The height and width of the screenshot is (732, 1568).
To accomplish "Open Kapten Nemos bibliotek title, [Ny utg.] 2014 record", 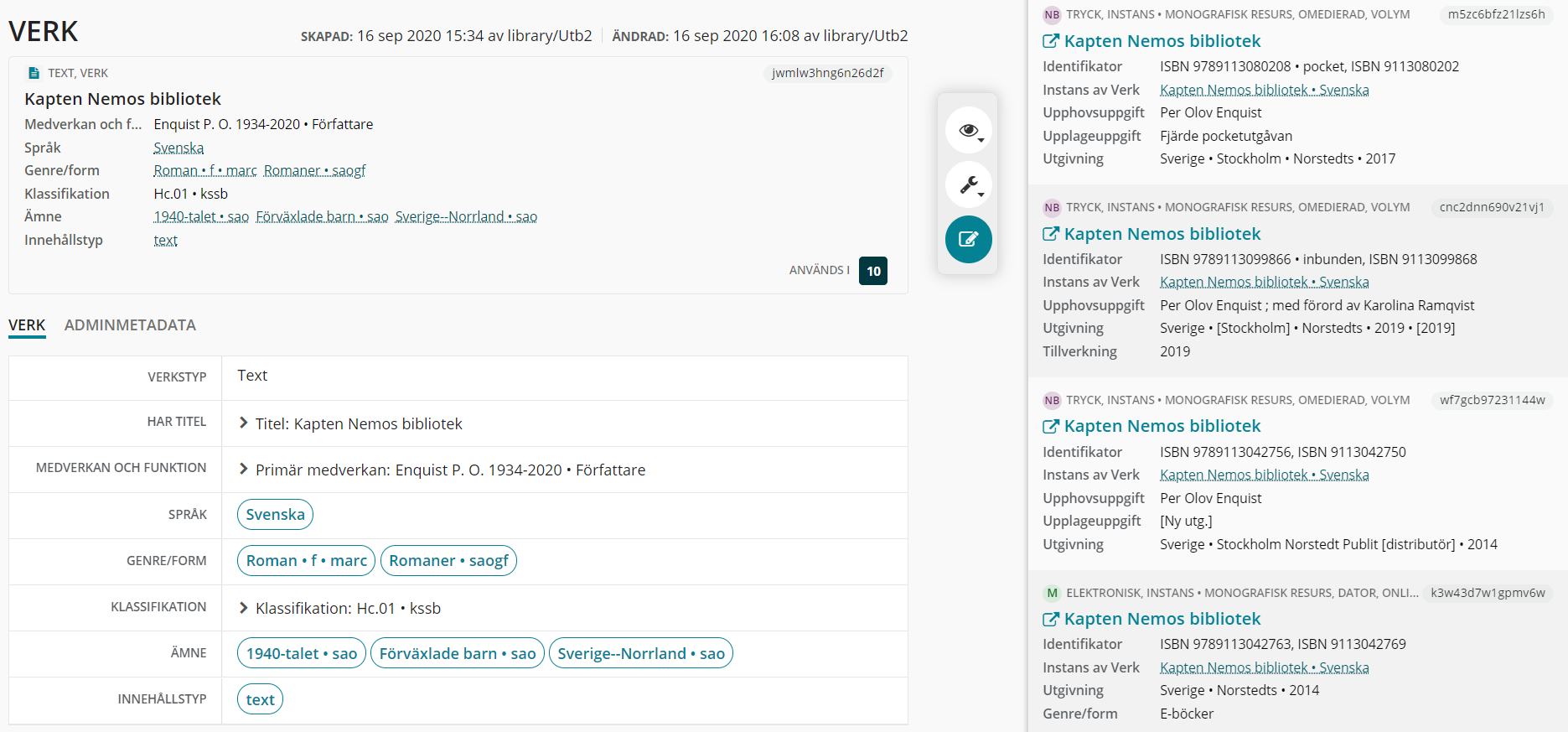I will pos(1162,426).
